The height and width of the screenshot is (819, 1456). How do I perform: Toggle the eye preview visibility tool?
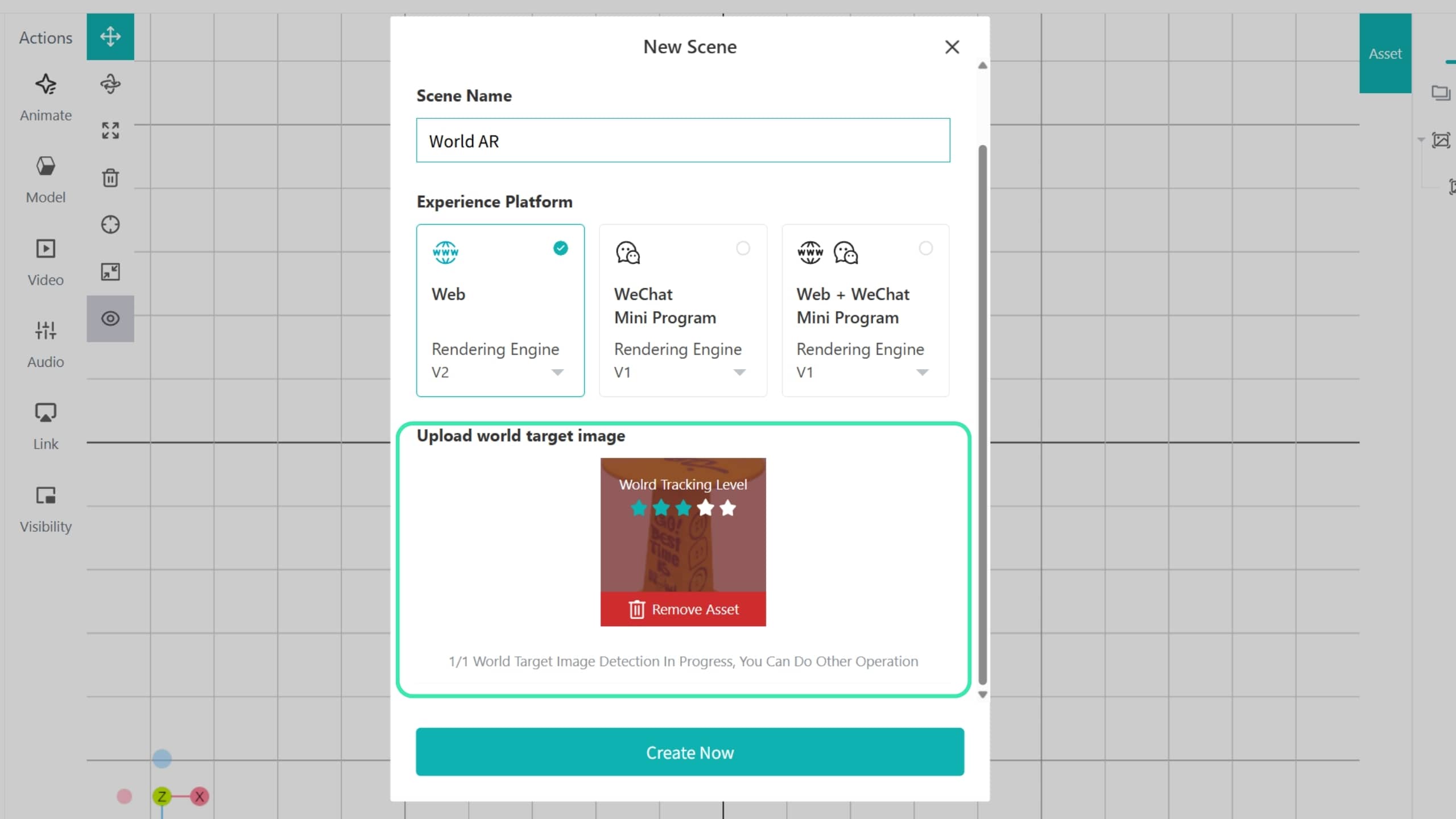pos(110,318)
